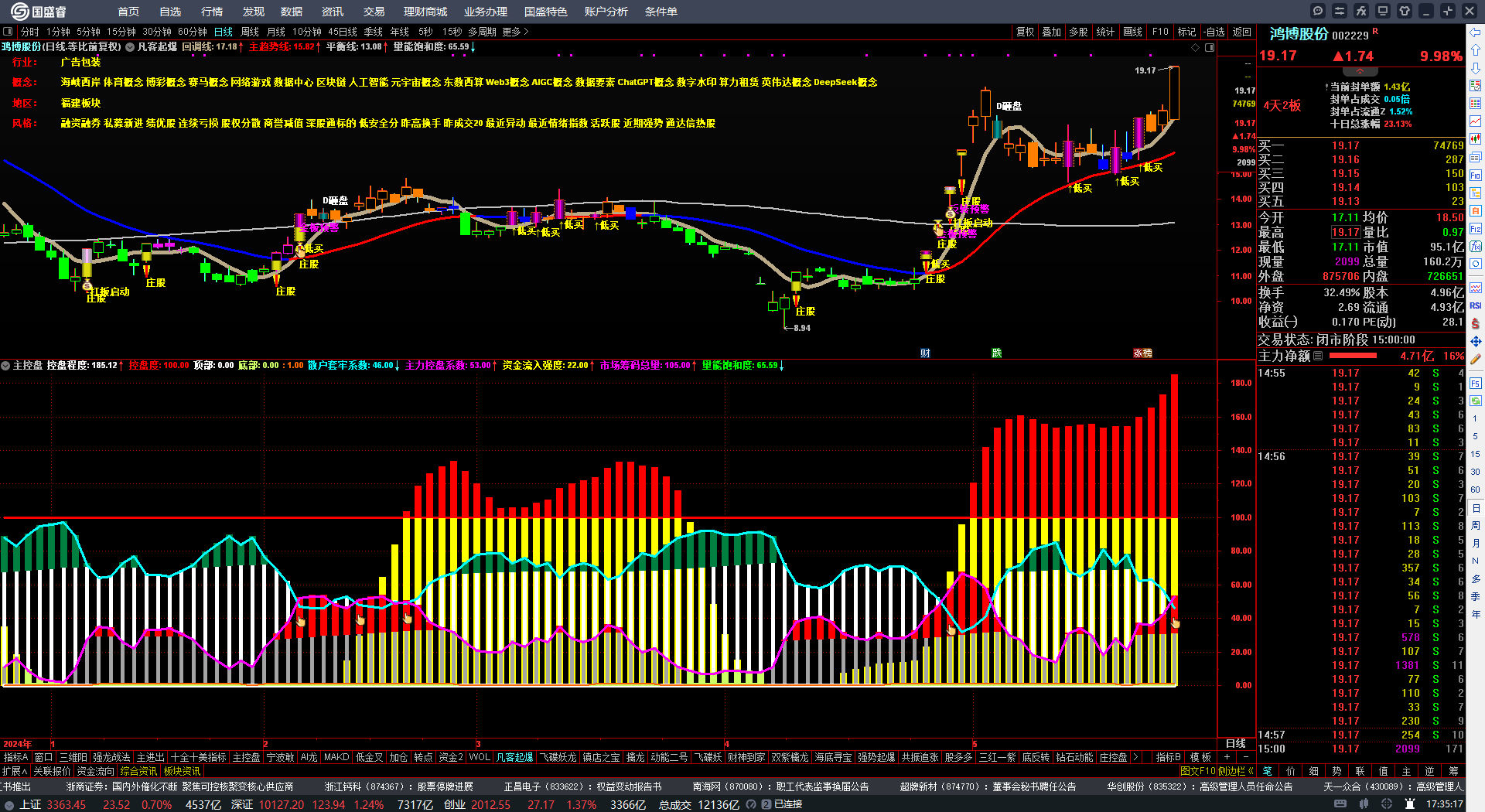
Task: Open the 模板 template dropdown
Action: (1200, 757)
